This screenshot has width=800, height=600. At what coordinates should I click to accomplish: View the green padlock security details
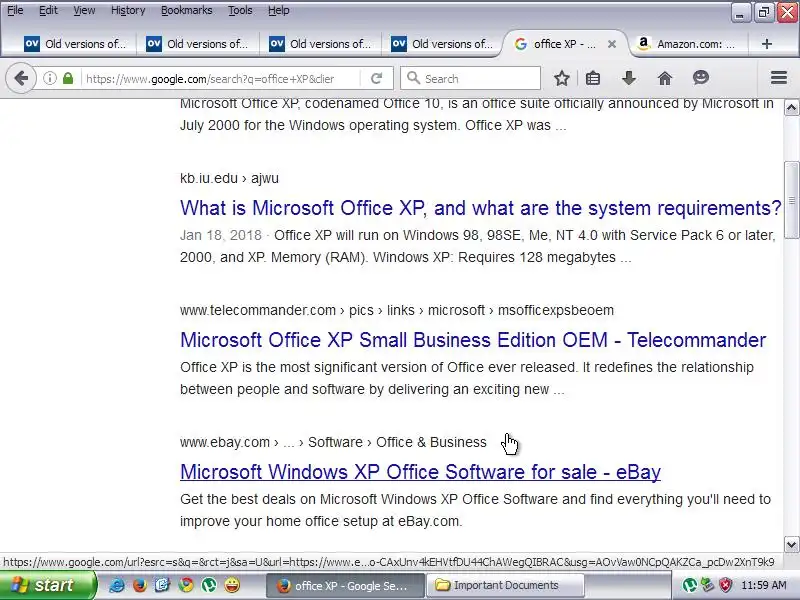(x=68, y=79)
